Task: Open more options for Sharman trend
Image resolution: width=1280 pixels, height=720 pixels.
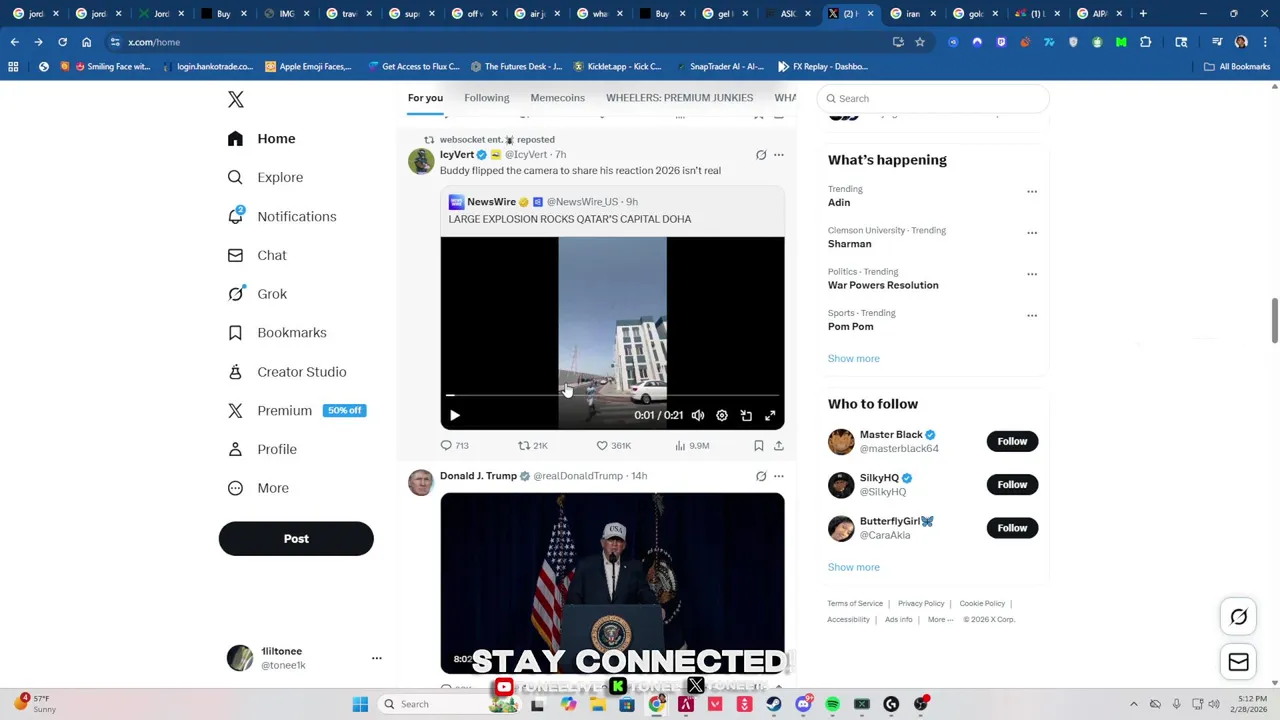Action: [x=1032, y=233]
